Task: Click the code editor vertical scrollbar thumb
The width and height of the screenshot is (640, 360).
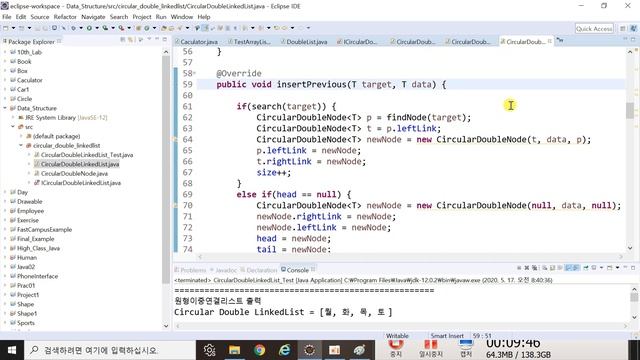Action: click(630, 110)
